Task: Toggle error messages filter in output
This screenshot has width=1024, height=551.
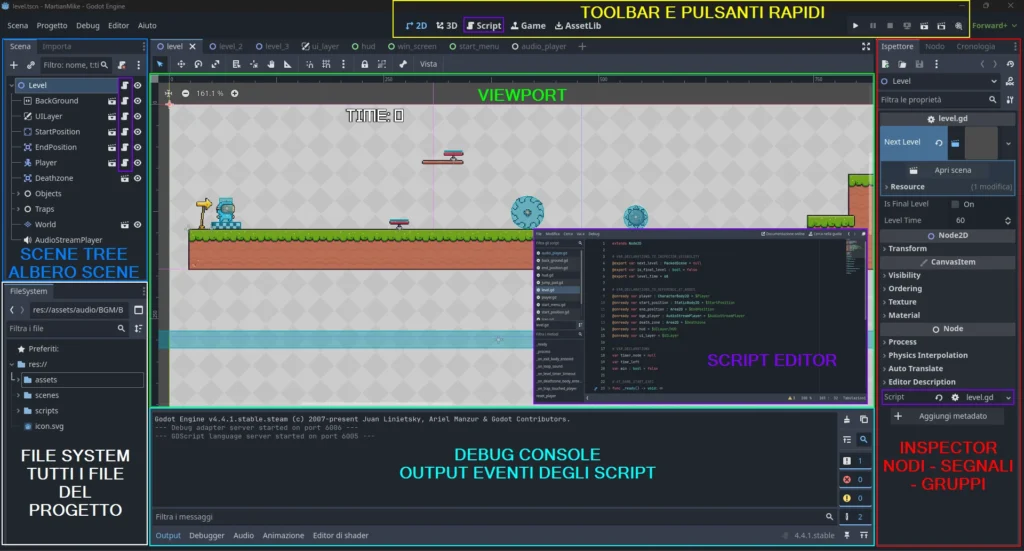Action: tap(854, 479)
